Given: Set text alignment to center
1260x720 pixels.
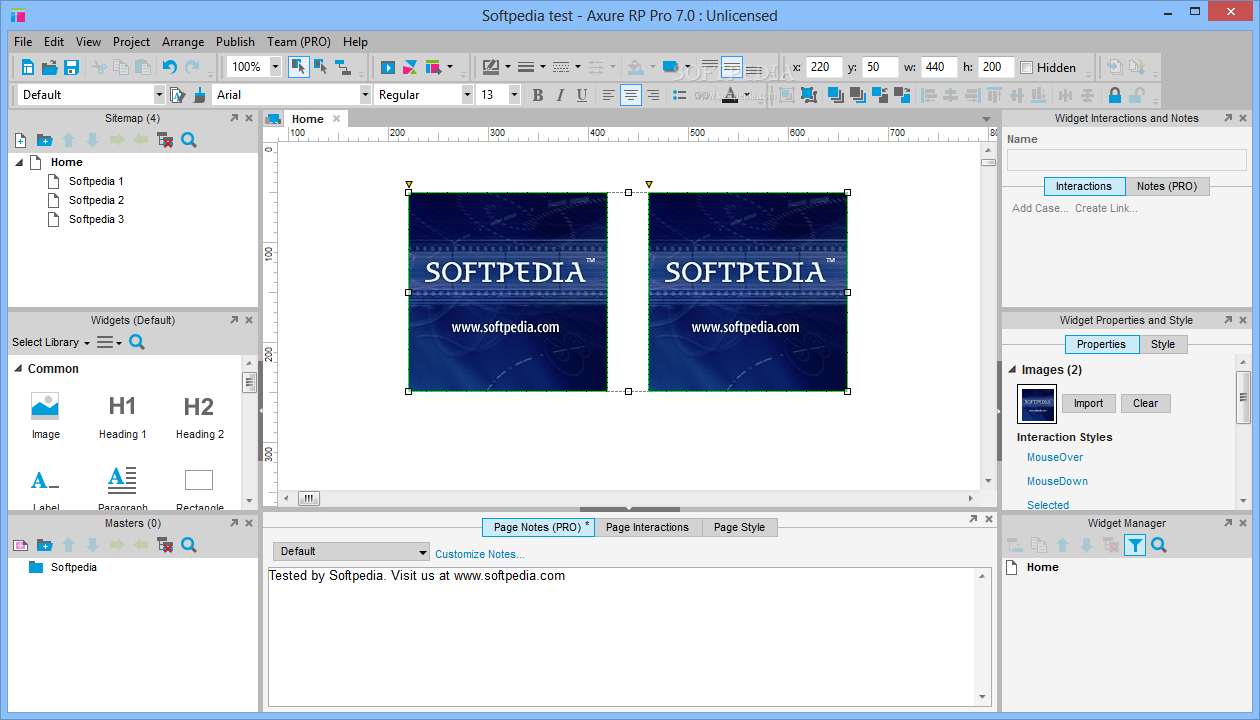Looking at the screenshot, I should (631, 95).
